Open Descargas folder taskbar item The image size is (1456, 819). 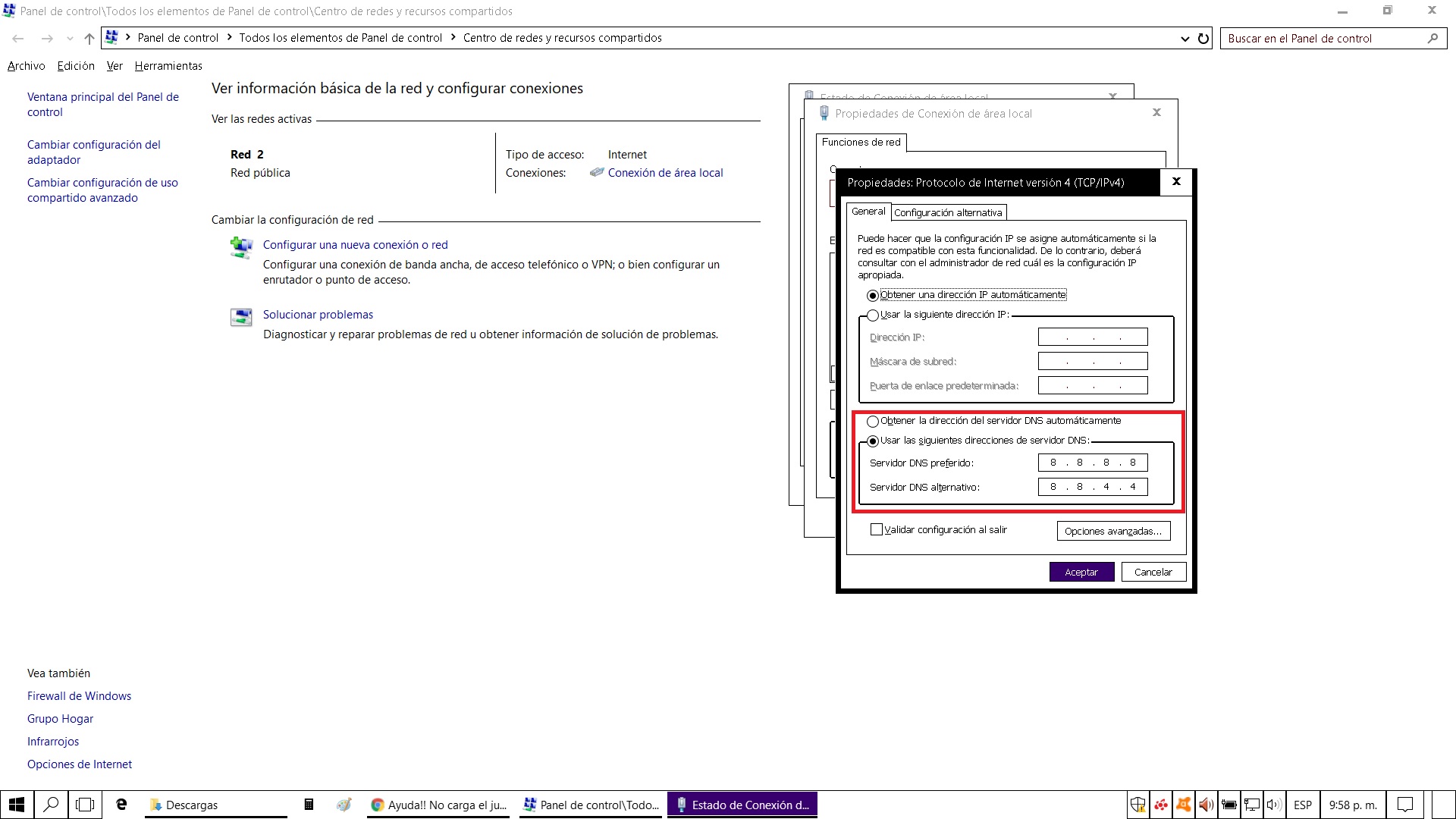tap(216, 805)
